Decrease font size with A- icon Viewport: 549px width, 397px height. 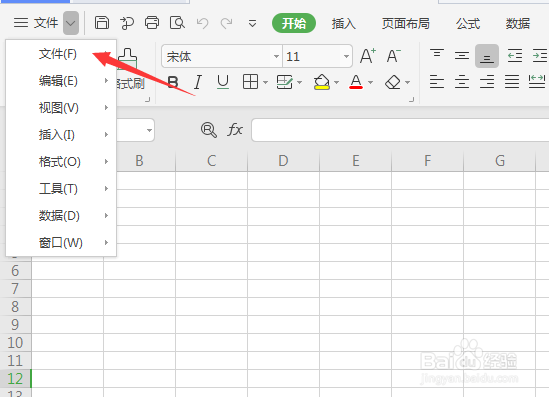click(x=394, y=56)
